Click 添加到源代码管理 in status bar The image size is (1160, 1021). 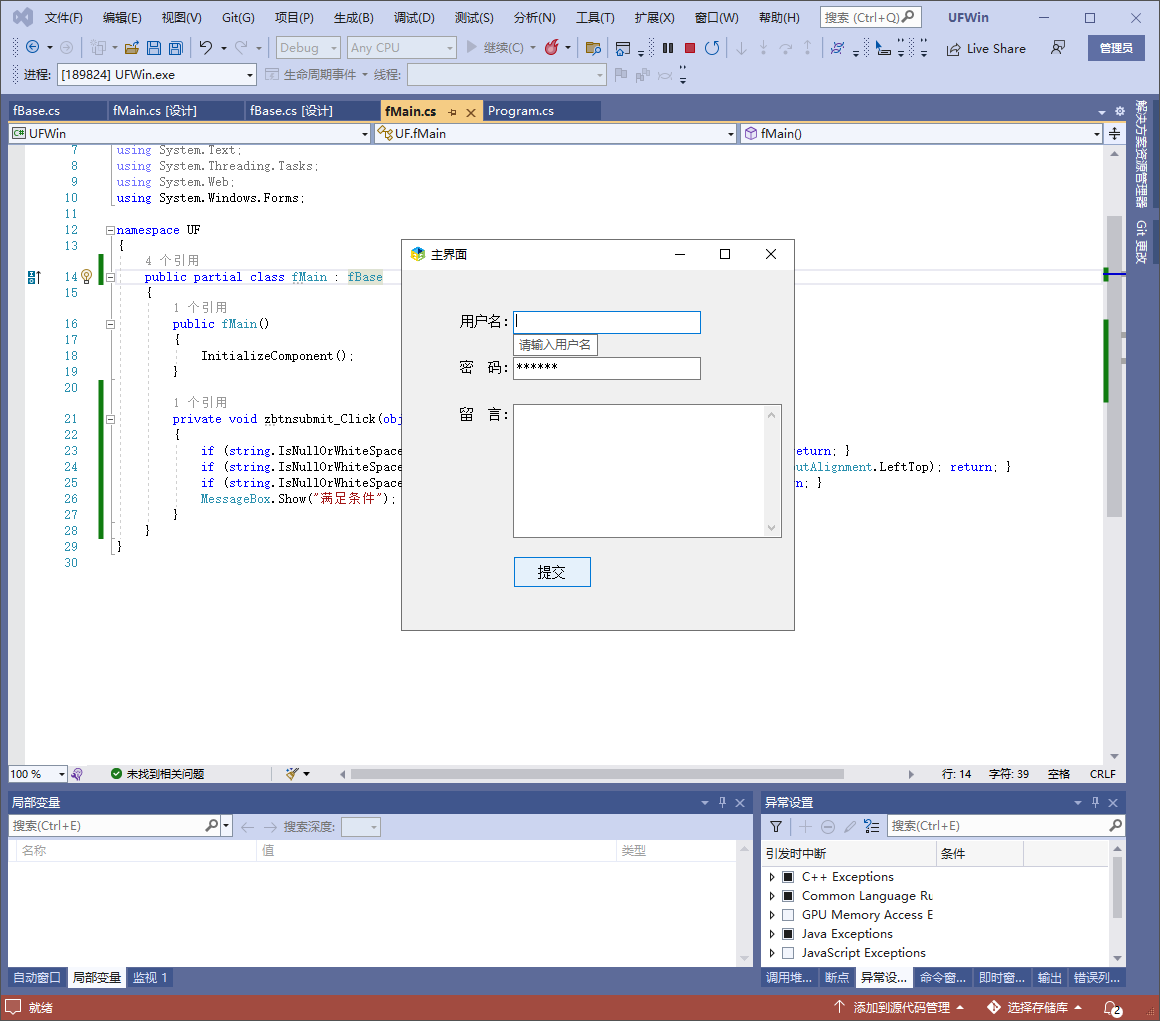coord(900,1008)
